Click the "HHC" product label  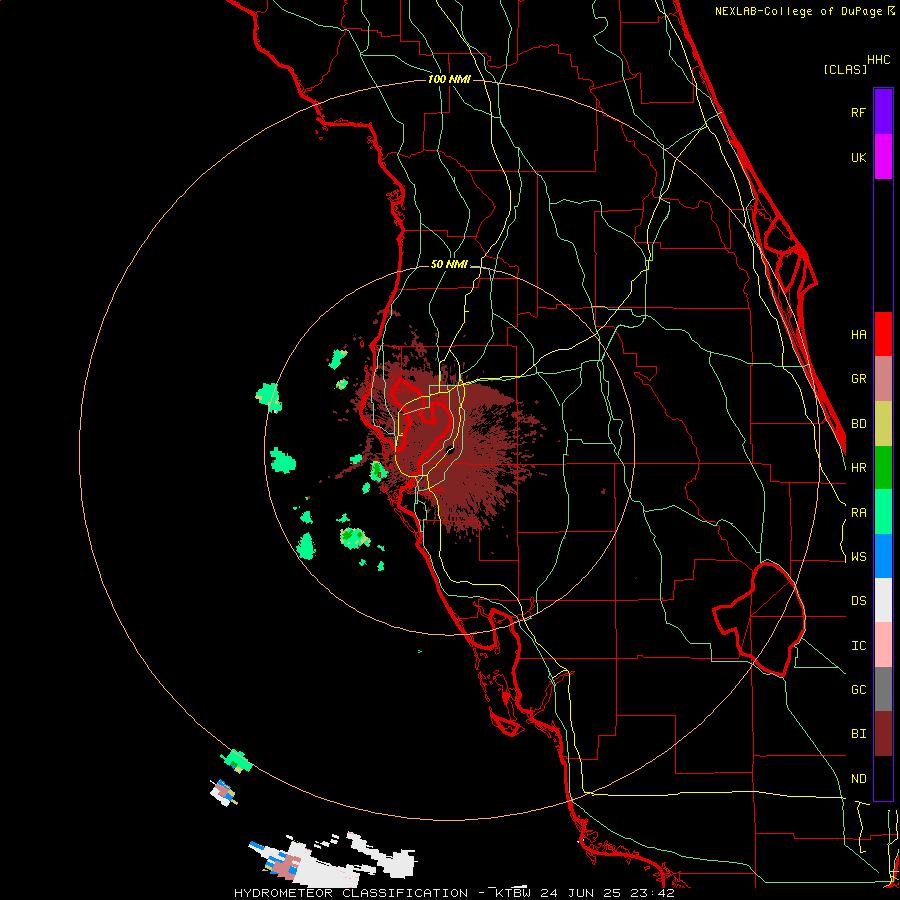(879, 60)
